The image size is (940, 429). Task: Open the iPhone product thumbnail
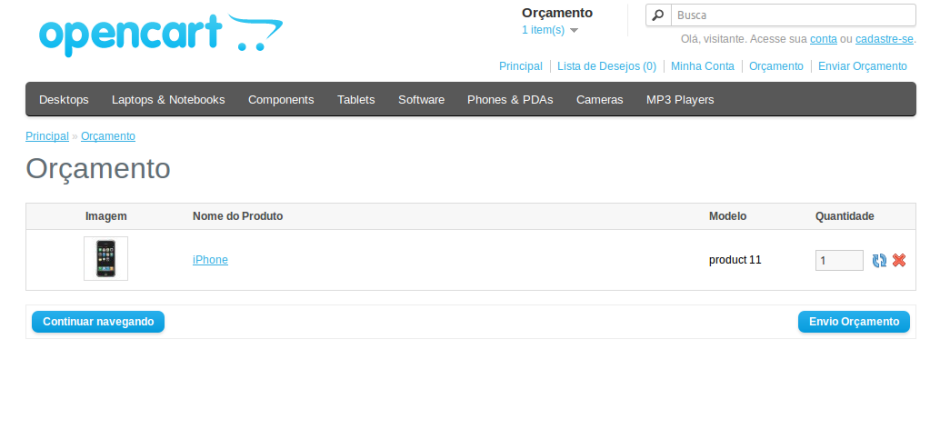point(106,258)
